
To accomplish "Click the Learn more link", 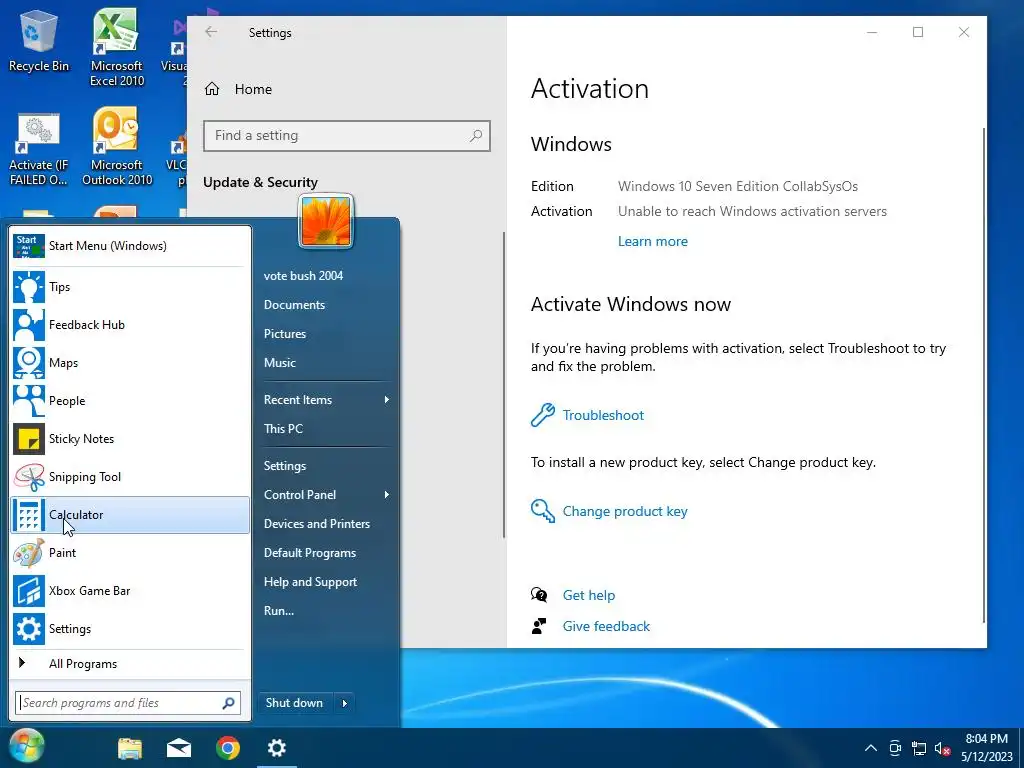I will pos(652,241).
